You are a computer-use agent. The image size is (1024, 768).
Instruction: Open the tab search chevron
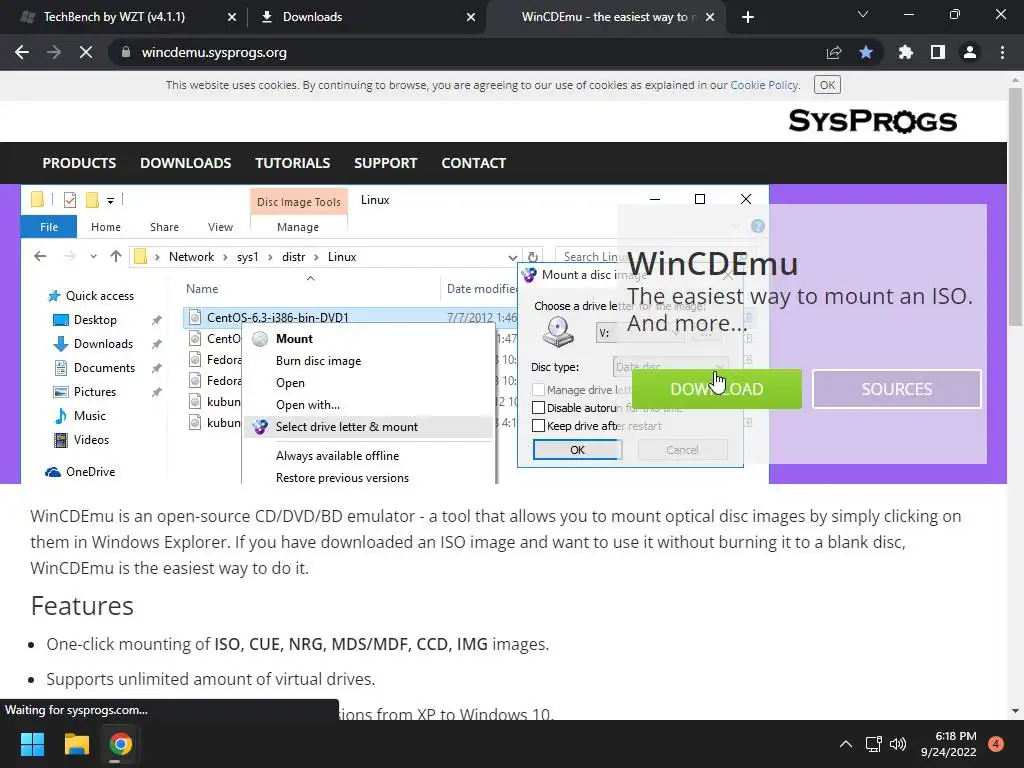[x=863, y=14]
